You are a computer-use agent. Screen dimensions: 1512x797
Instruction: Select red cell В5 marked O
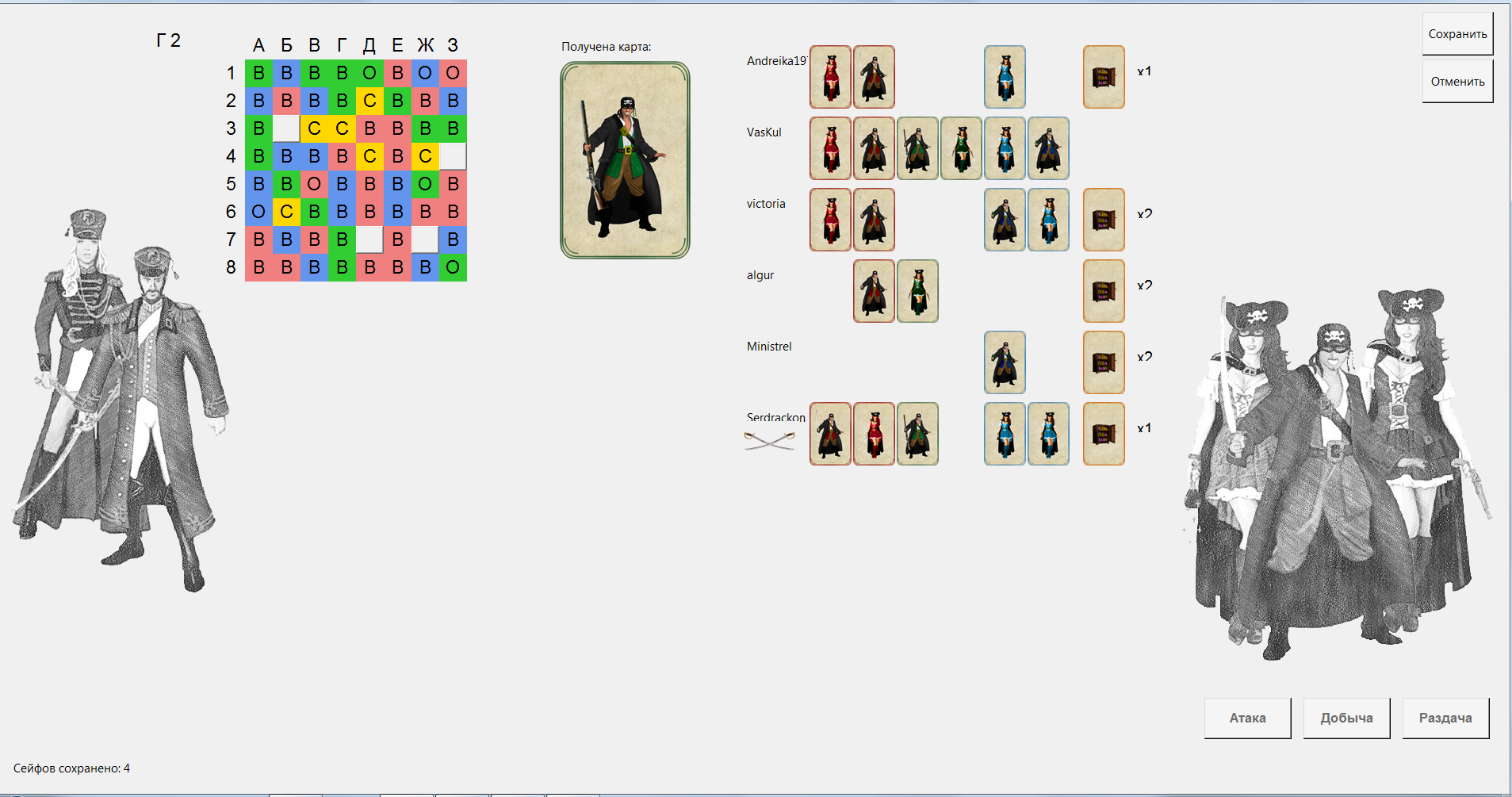pos(314,184)
